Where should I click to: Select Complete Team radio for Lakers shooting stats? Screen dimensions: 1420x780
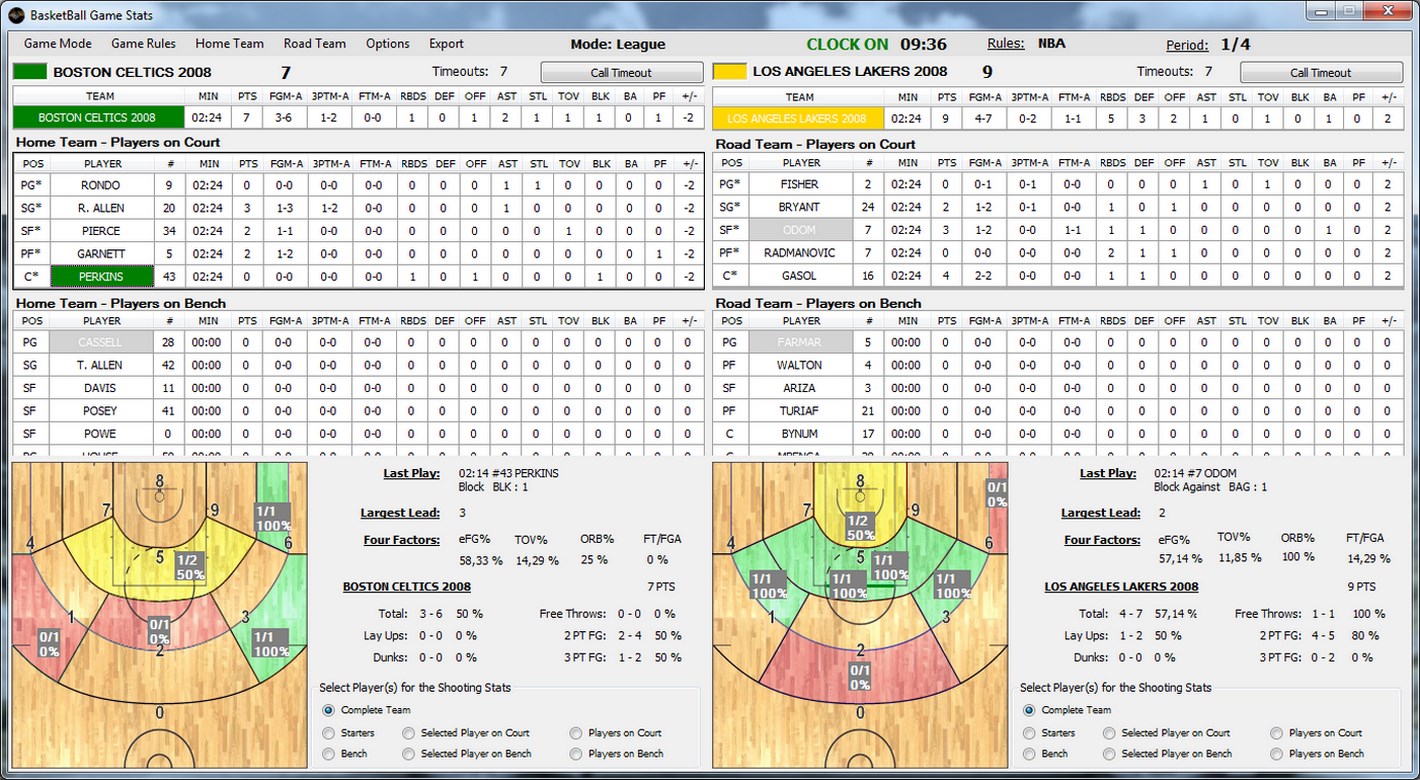pyautogui.click(x=1029, y=710)
